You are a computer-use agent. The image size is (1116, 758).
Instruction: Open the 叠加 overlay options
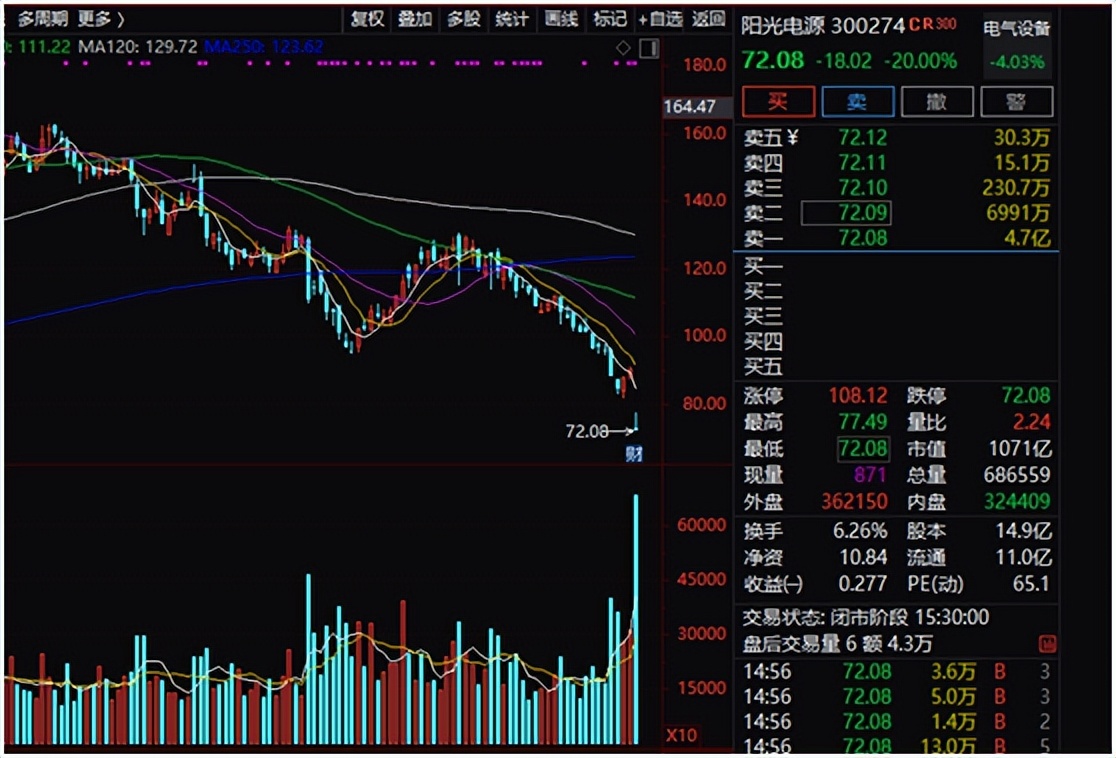415,18
